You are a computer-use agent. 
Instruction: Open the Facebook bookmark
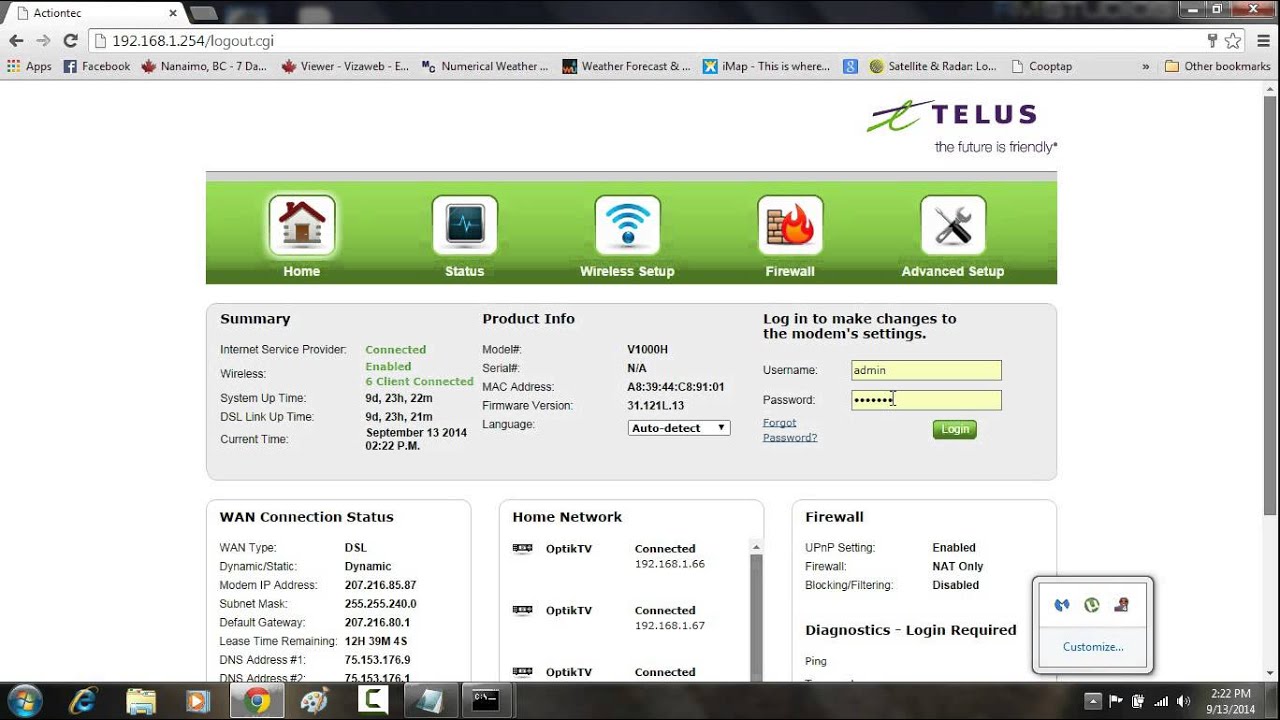tap(97, 66)
